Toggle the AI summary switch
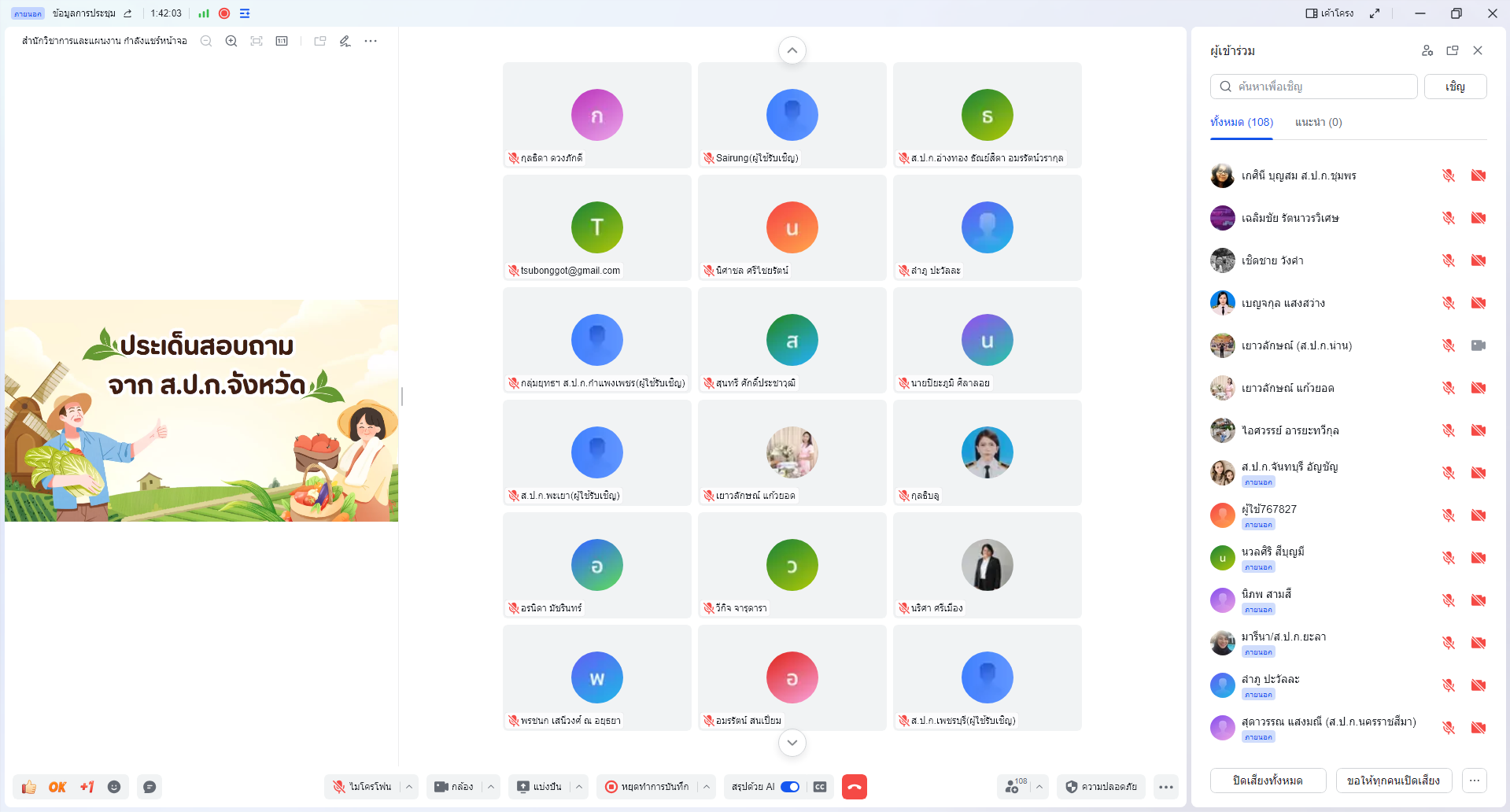 coord(790,787)
